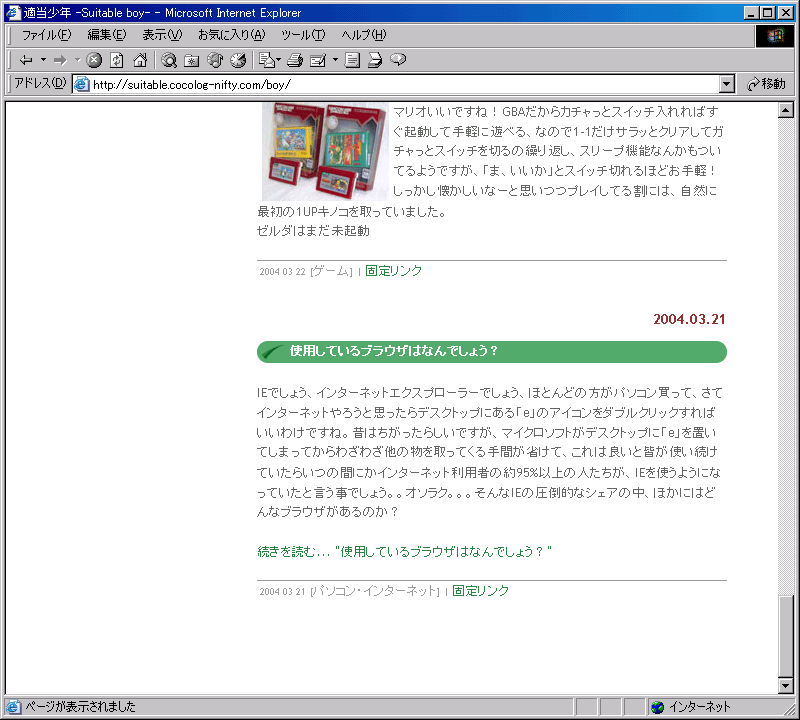This screenshot has height=720, width=800.
Task: Click the IE page icon in address bar
Action: 82,84
